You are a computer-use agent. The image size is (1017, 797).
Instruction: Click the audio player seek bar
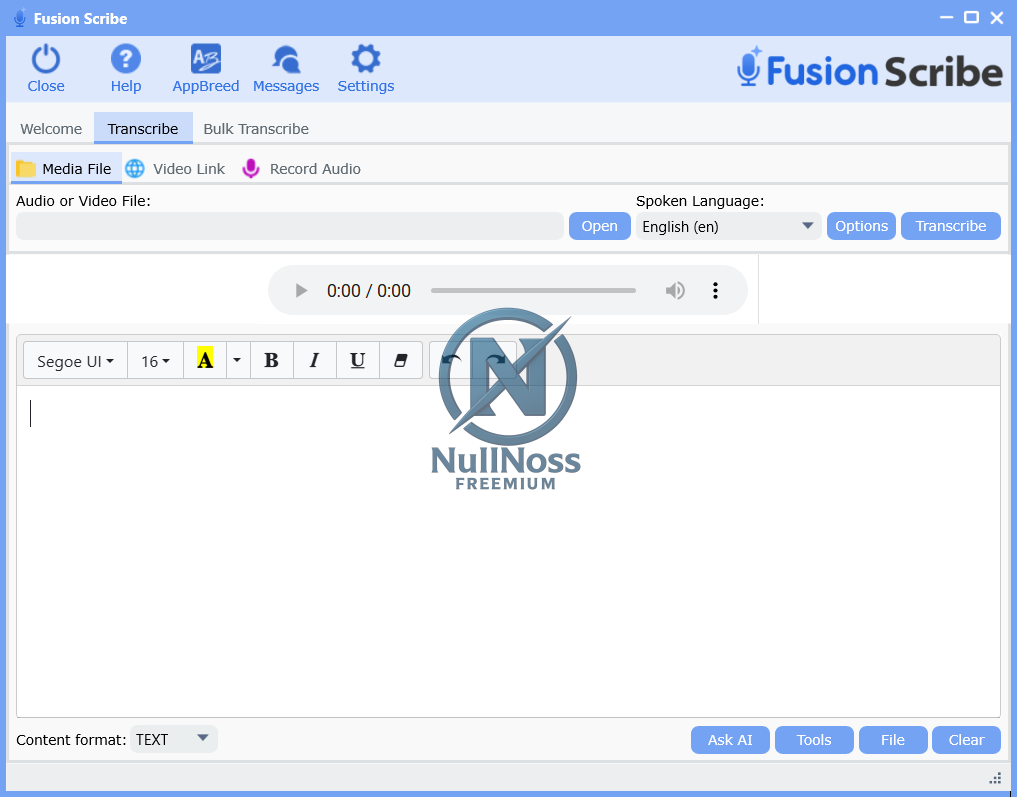click(x=533, y=291)
